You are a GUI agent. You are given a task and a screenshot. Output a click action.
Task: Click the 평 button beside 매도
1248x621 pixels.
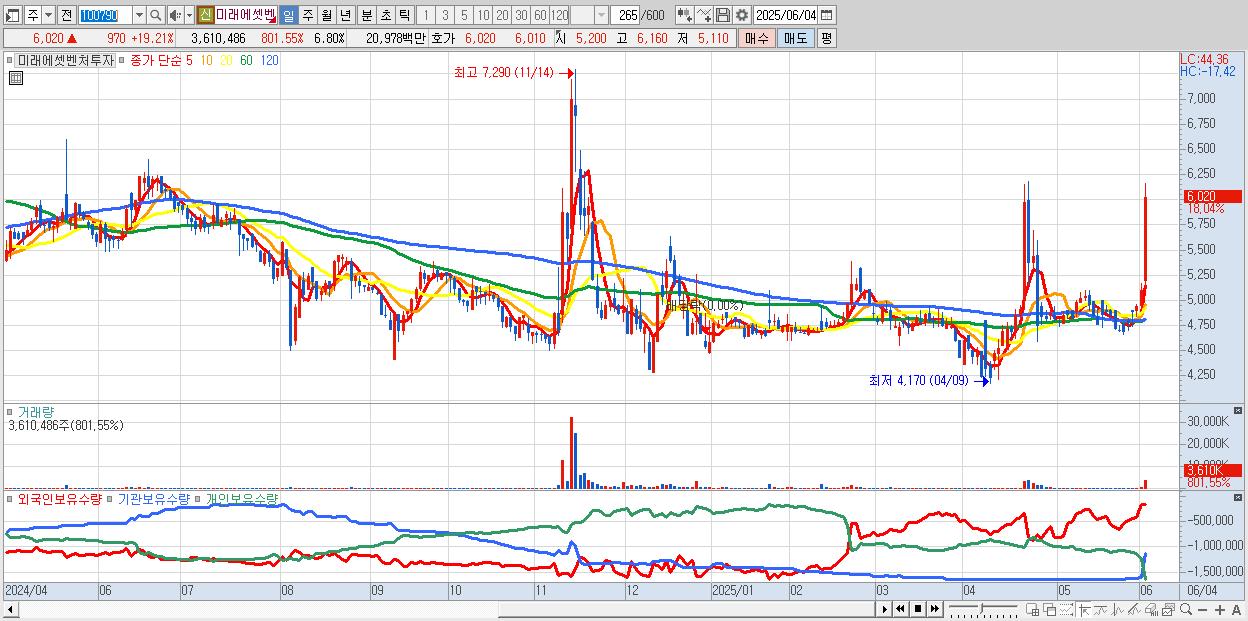point(826,38)
